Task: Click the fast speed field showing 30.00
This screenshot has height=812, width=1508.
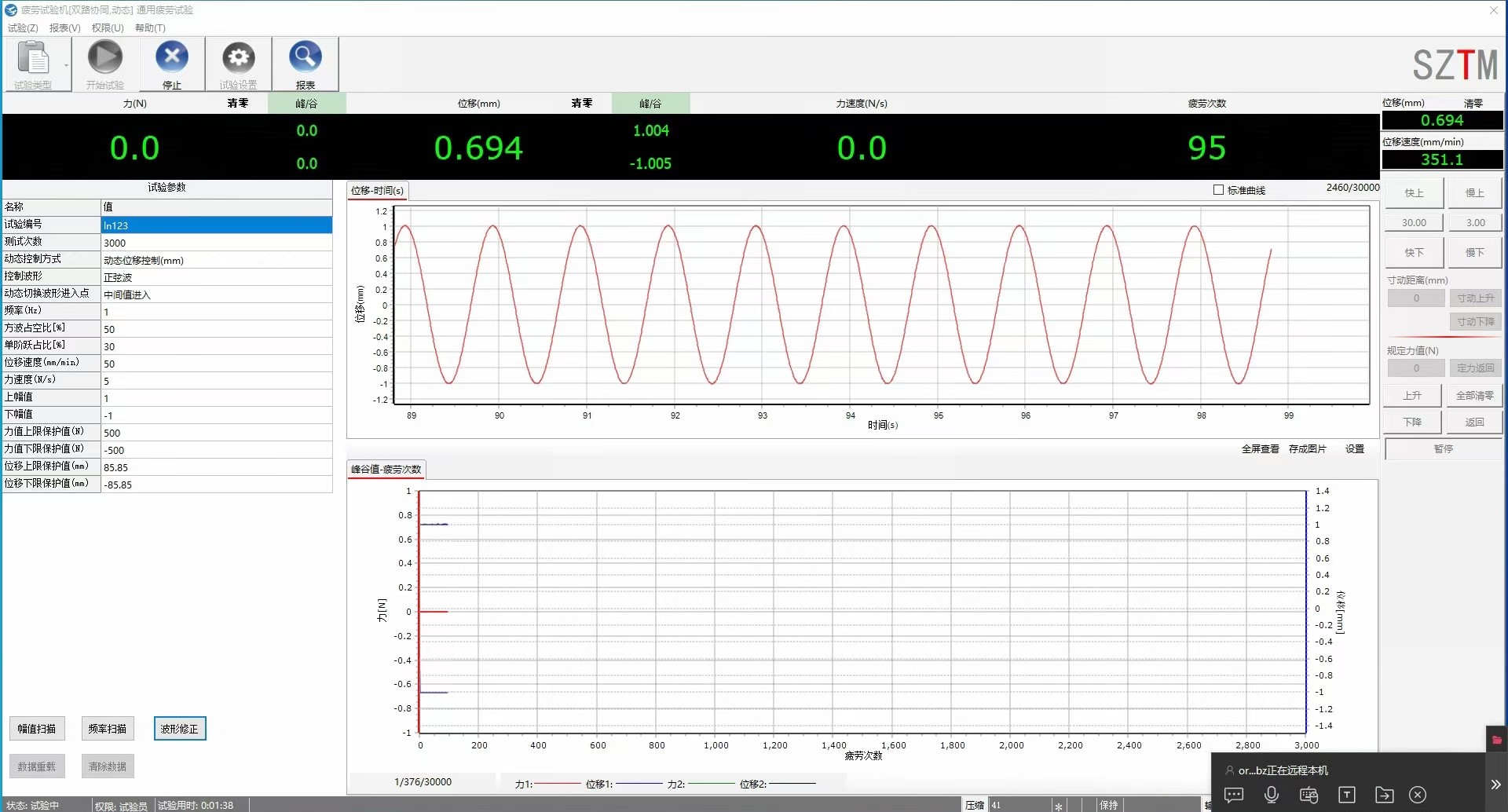Action: 1414,223
